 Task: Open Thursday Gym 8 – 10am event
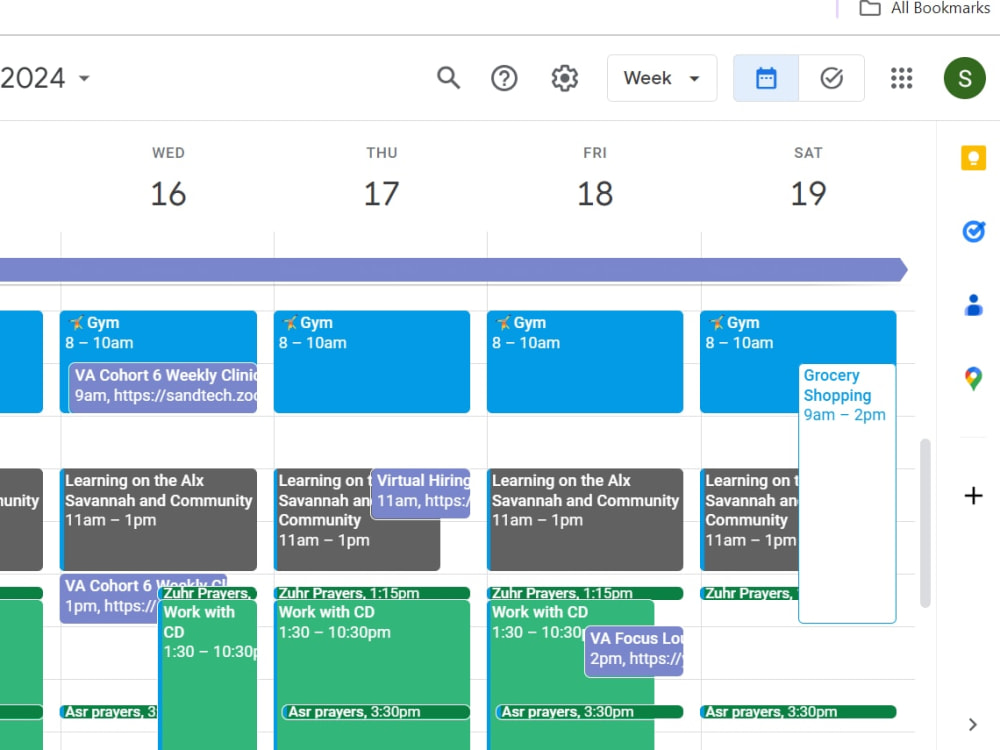[372, 362]
